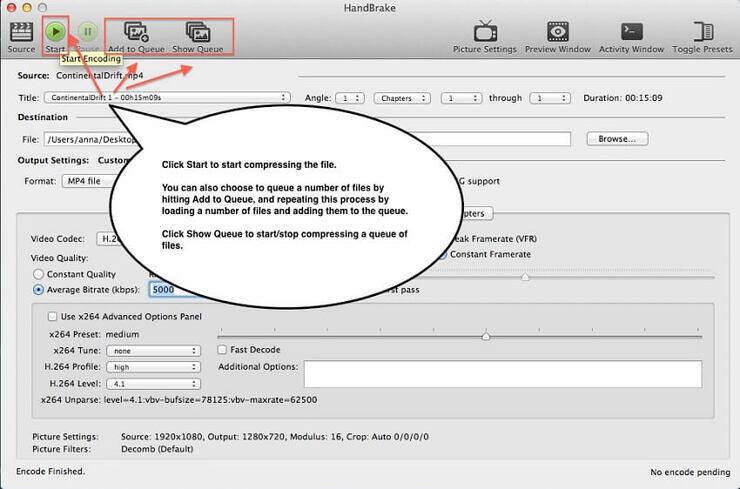Screen dimensions: 740x489
Task: Open the Preview Window eye icon
Action: click(558, 32)
